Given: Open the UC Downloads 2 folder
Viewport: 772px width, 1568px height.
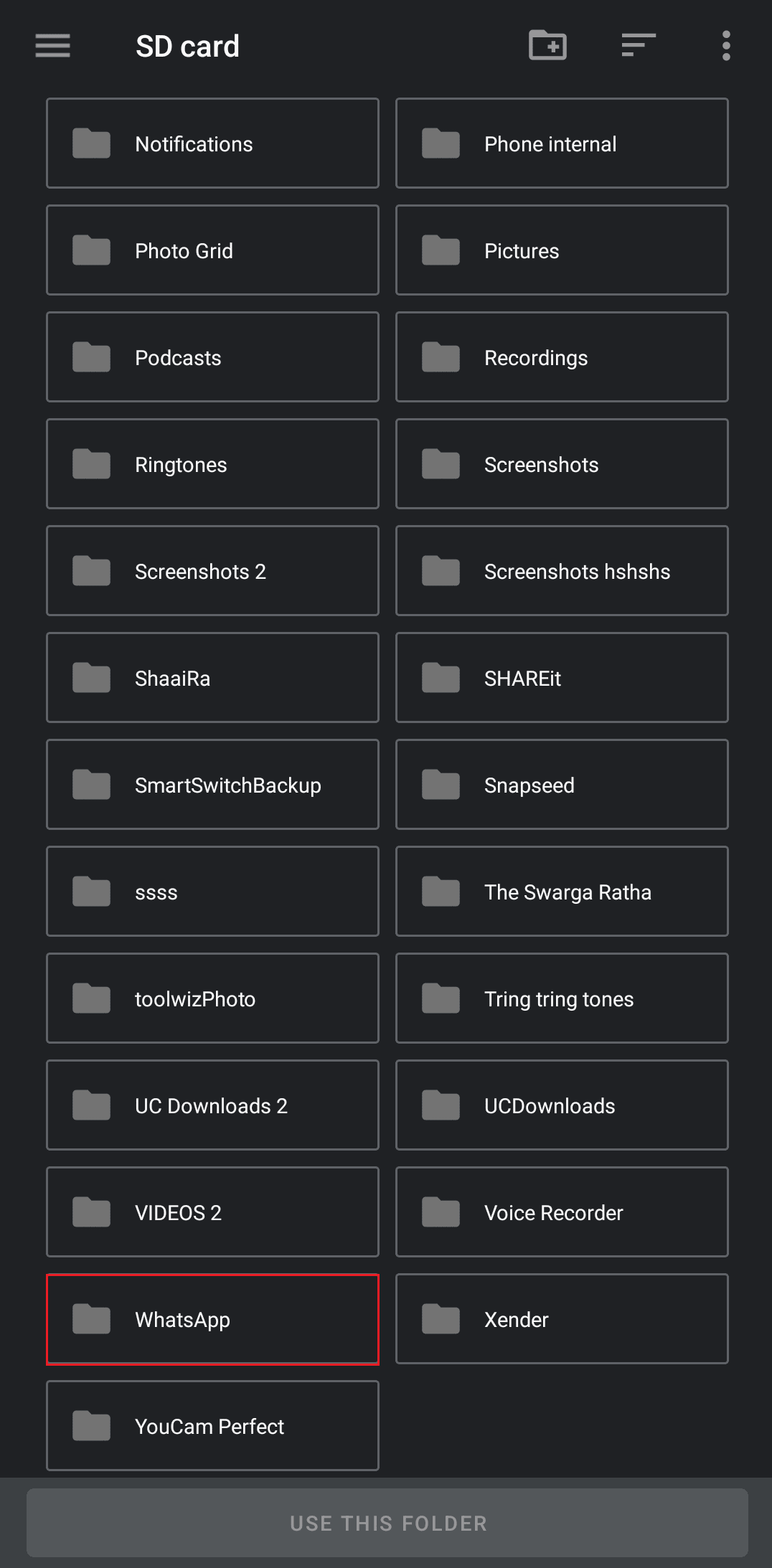Looking at the screenshot, I should coord(212,1105).
